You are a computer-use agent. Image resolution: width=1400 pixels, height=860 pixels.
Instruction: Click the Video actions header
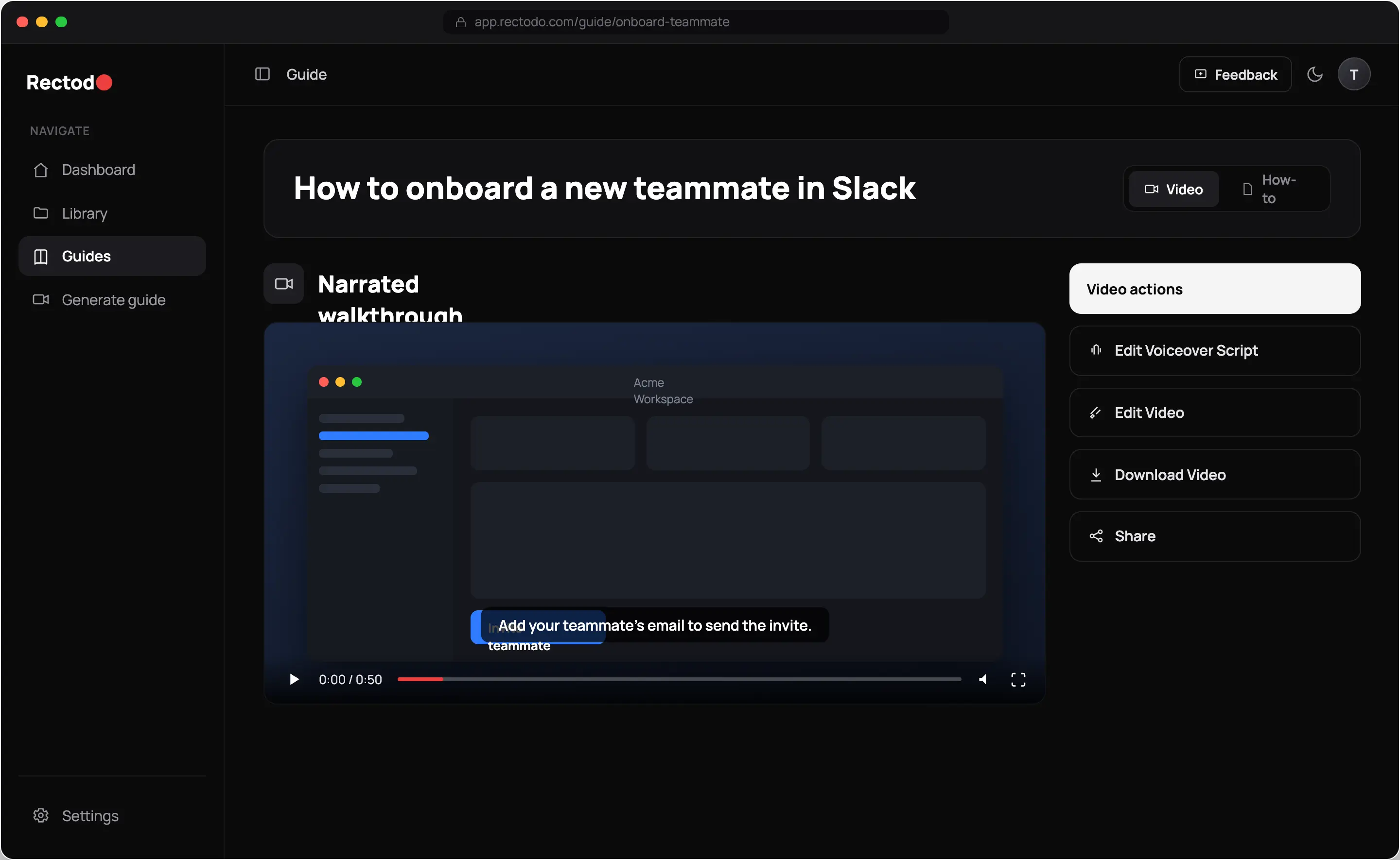click(x=1214, y=289)
